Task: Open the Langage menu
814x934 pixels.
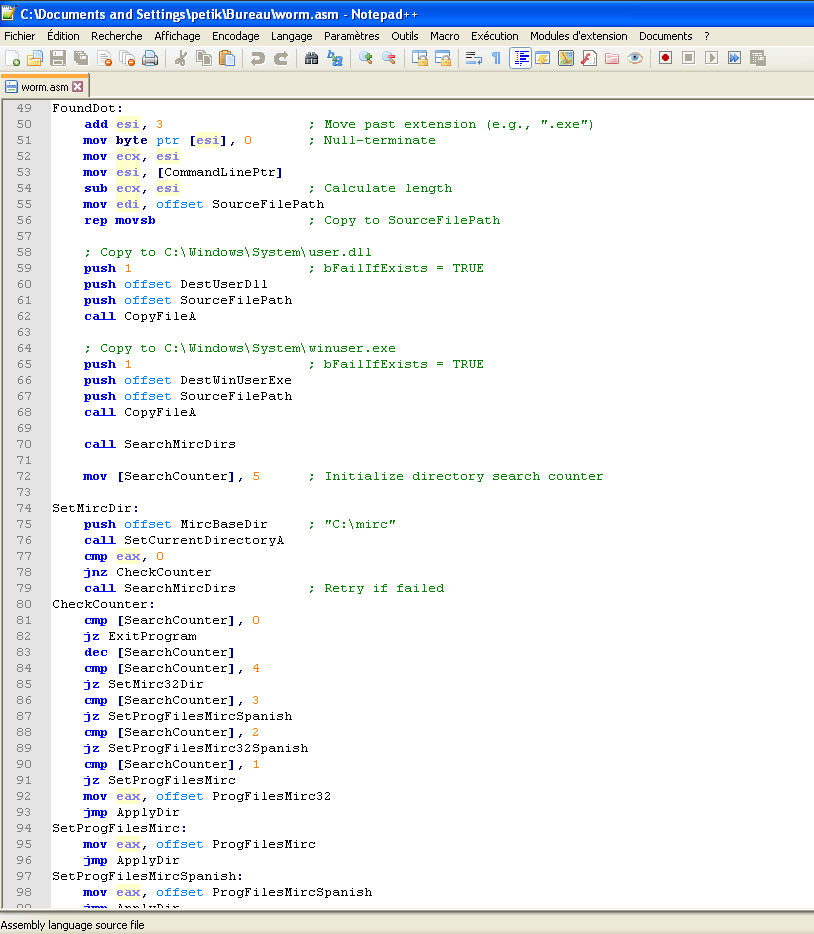Action: [x=292, y=36]
